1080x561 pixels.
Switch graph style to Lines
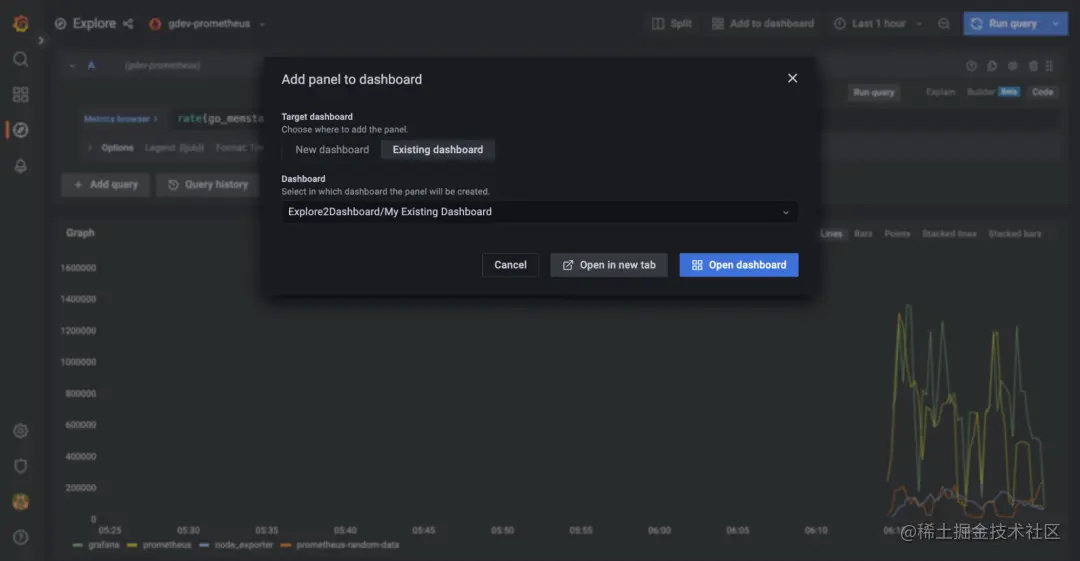(831, 234)
